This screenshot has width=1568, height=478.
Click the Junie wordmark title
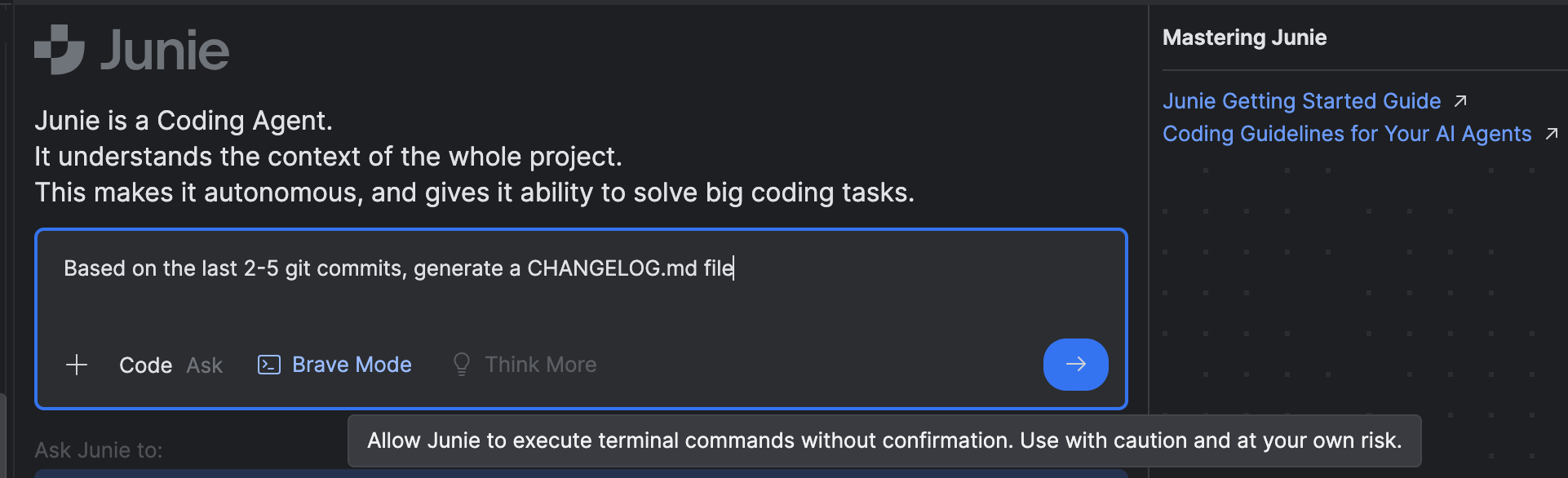(x=165, y=51)
